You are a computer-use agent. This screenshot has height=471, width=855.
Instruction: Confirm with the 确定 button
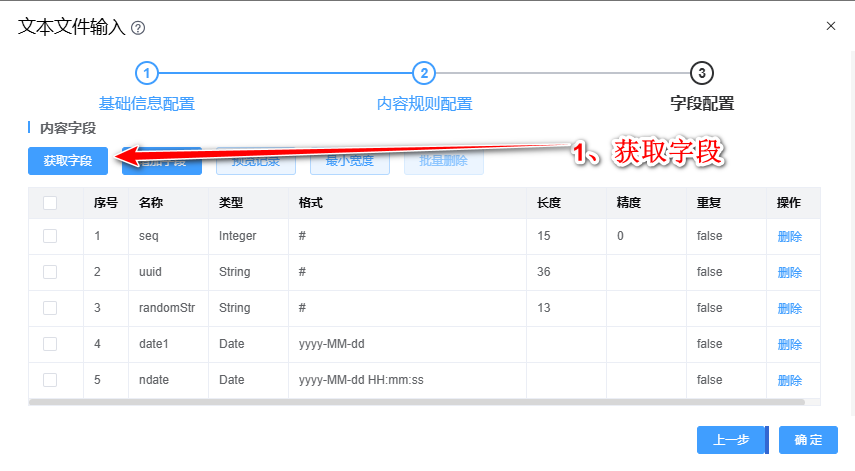point(808,440)
